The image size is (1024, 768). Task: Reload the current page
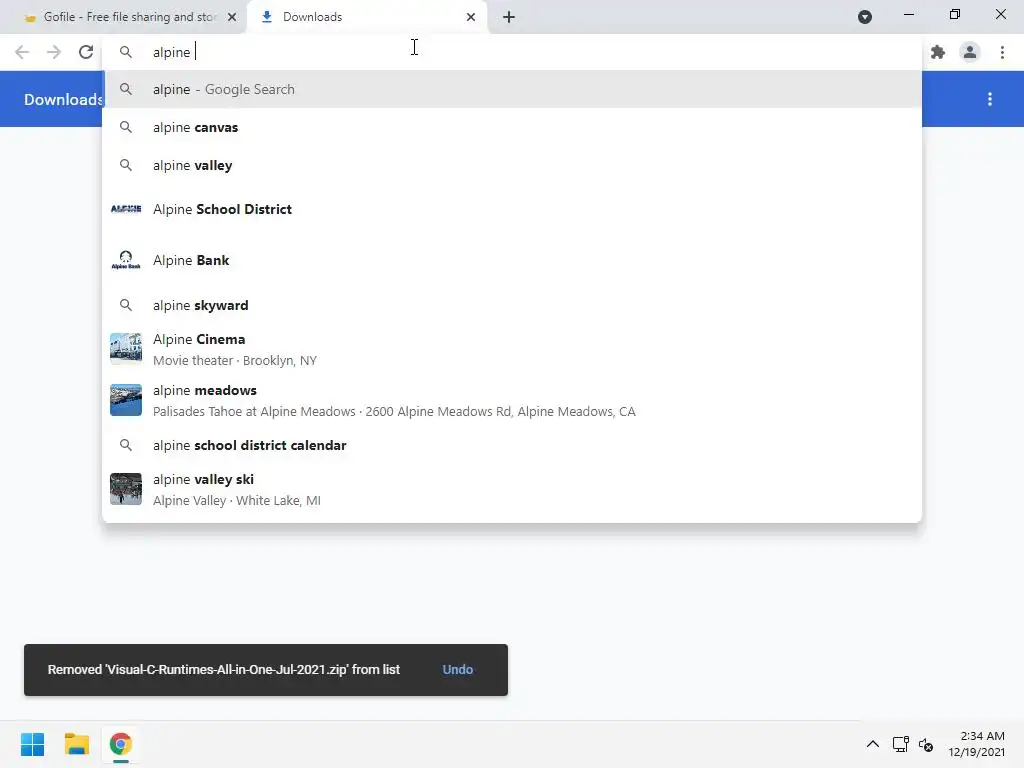(86, 52)
